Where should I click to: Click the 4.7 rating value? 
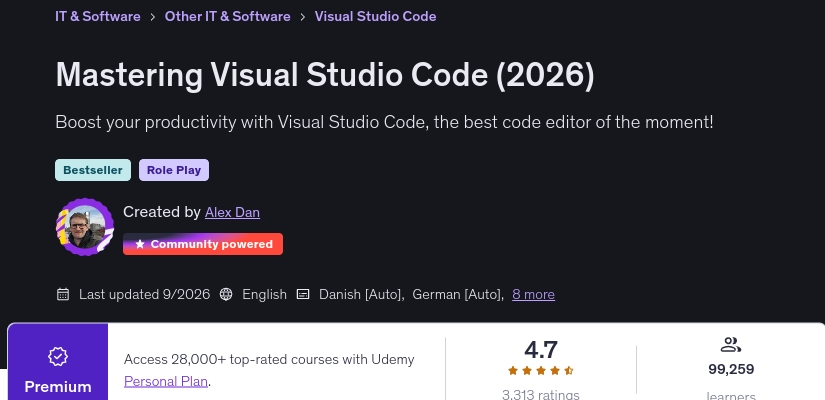tap(540, 350)
